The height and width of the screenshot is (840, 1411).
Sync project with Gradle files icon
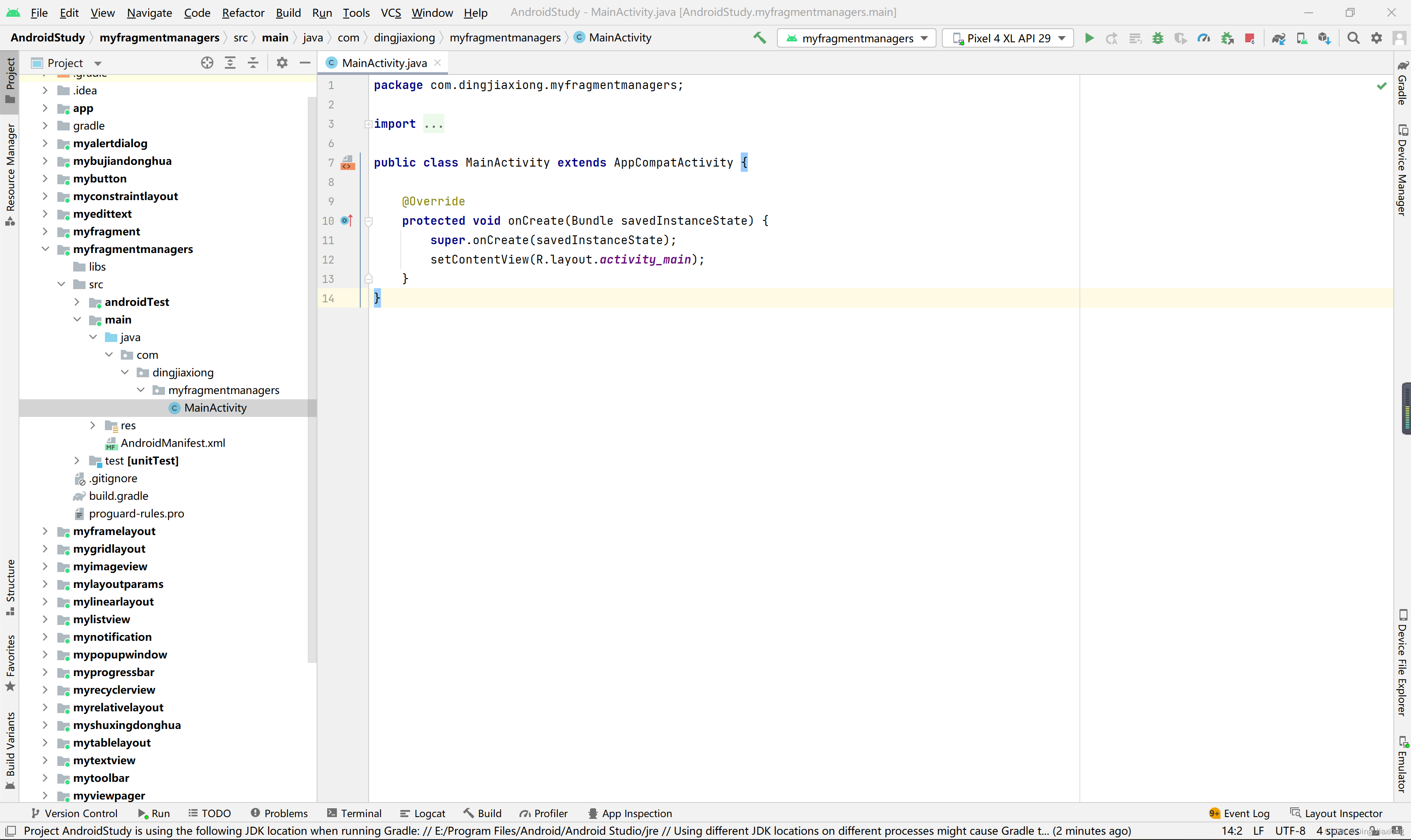click(x=1279, y=38)
